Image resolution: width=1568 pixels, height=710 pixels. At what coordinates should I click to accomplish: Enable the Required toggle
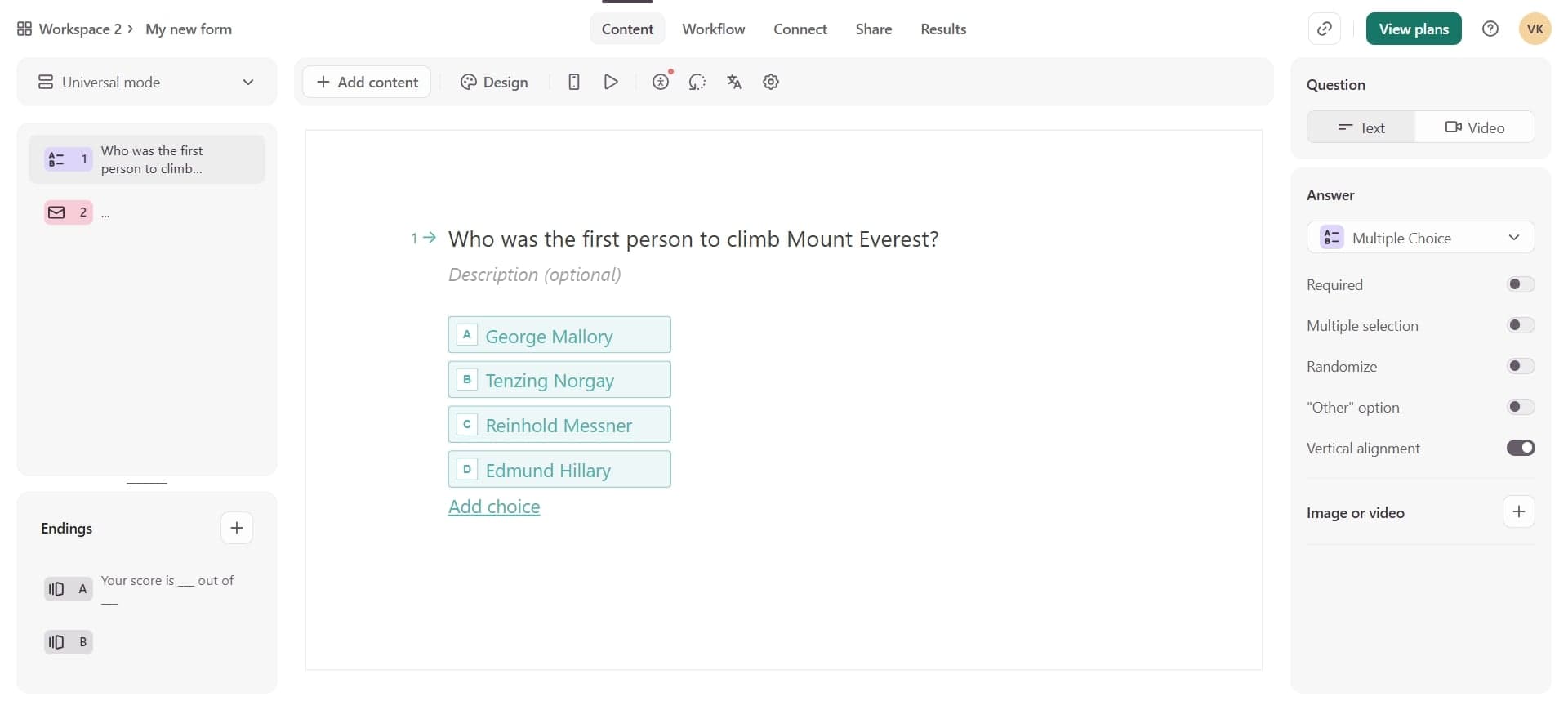[1520, 284]
